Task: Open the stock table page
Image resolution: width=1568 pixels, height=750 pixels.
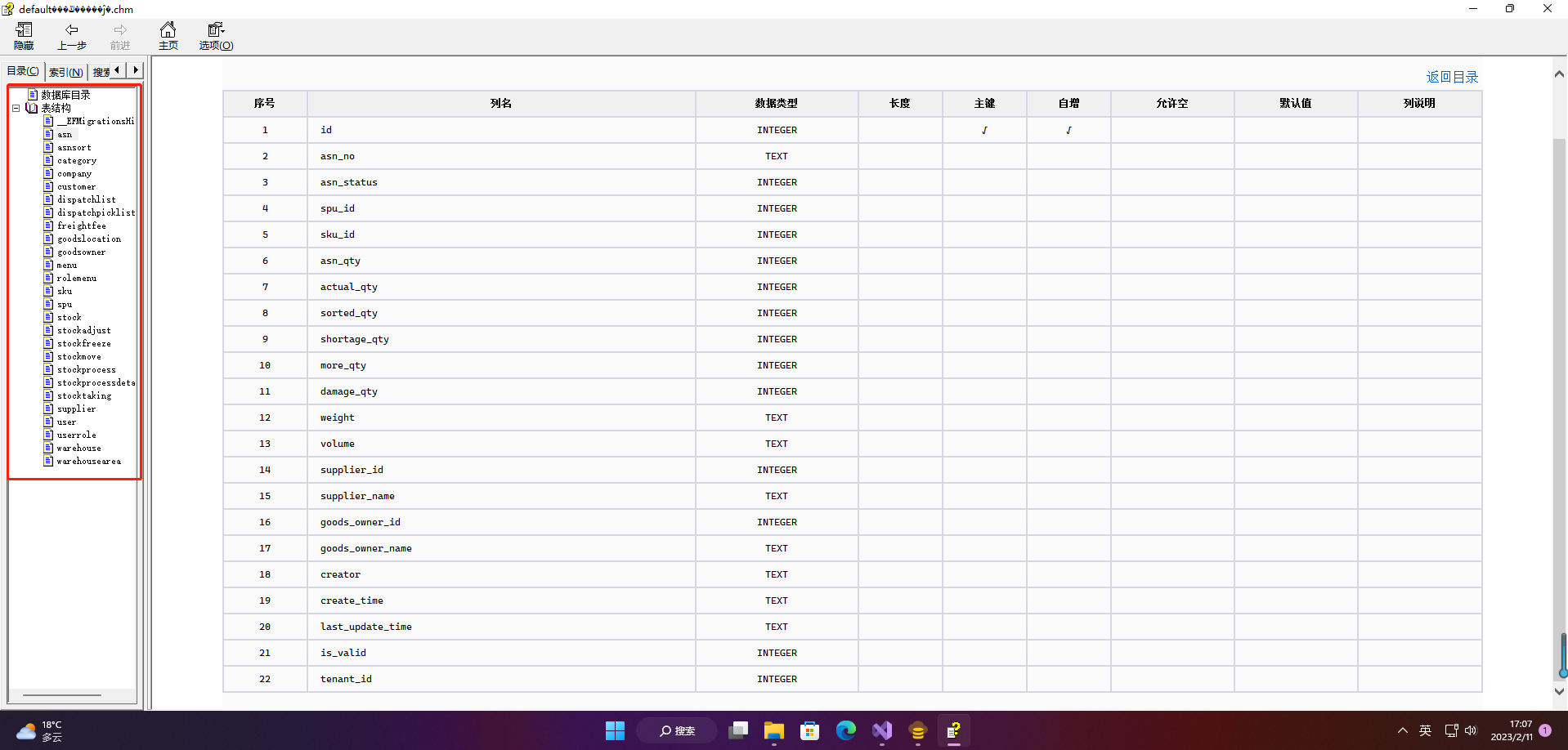Action: click(69, 317)
